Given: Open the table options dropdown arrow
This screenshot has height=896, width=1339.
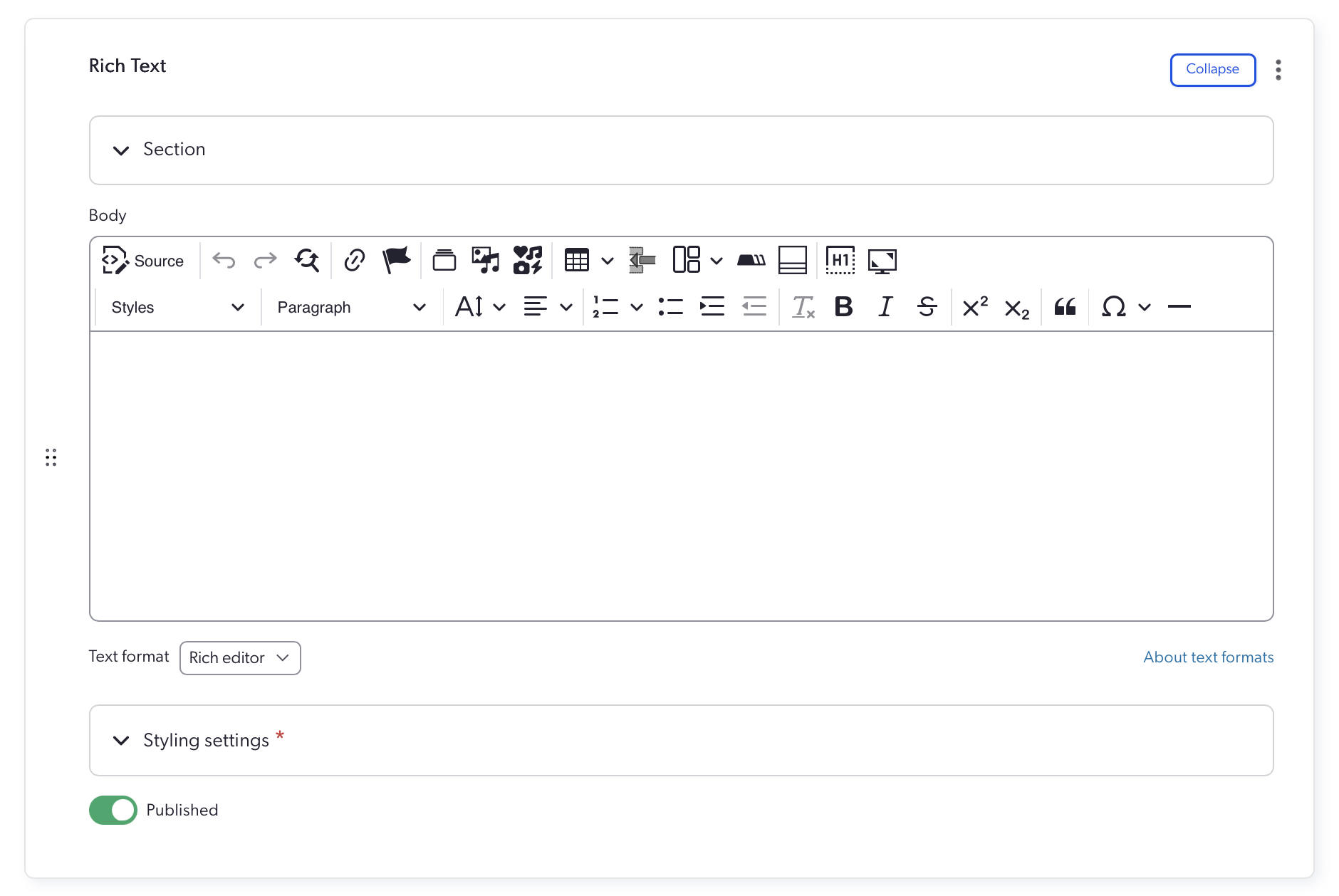Looking at the screenshot, I should 608,261.
